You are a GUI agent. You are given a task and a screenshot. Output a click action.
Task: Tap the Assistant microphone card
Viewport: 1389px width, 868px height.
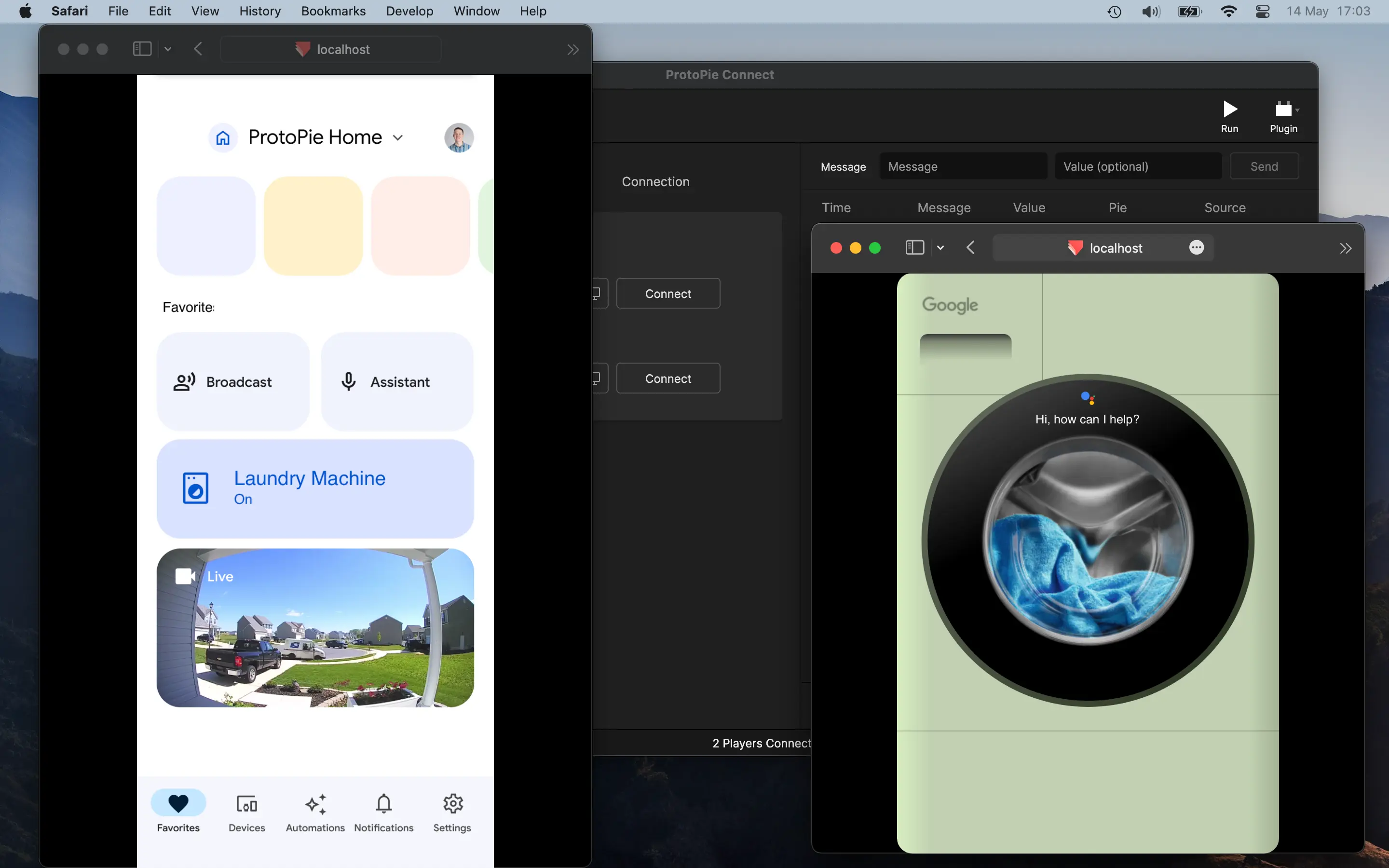(397, 382)
